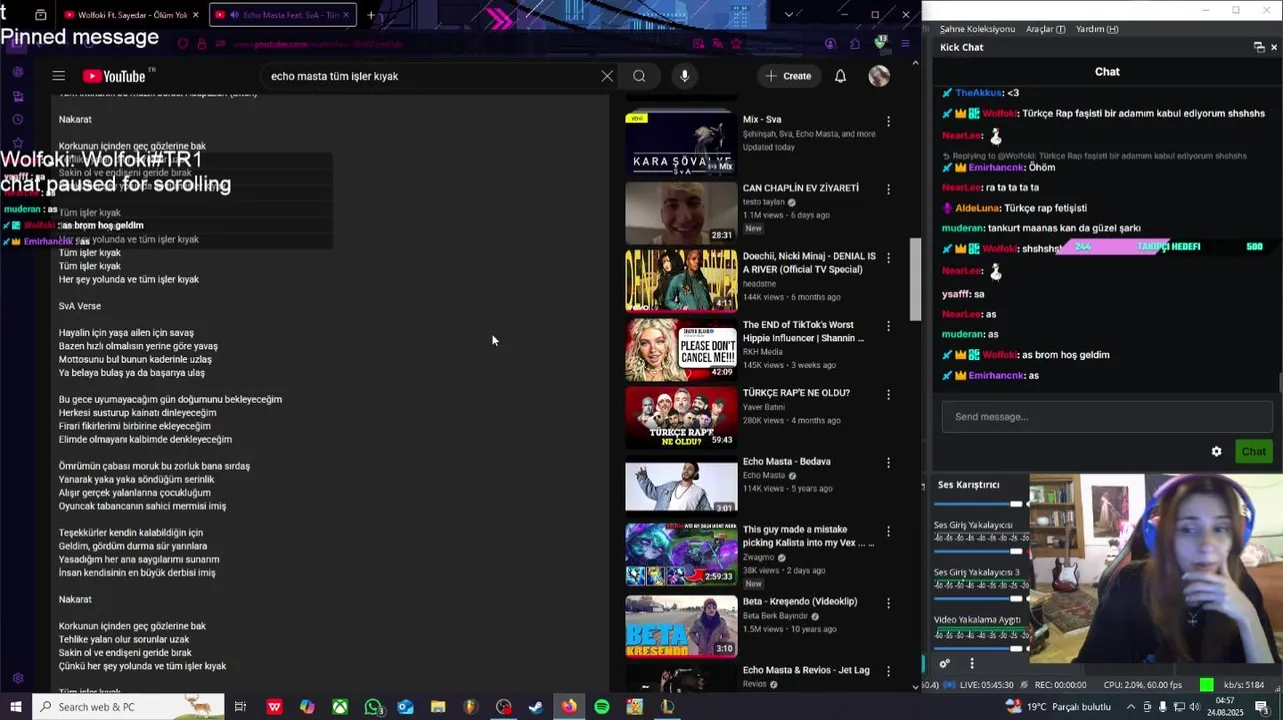Open the Windows notification center icon
Viewport: 1283px width, 720px height.
(x=1262, y=707)
